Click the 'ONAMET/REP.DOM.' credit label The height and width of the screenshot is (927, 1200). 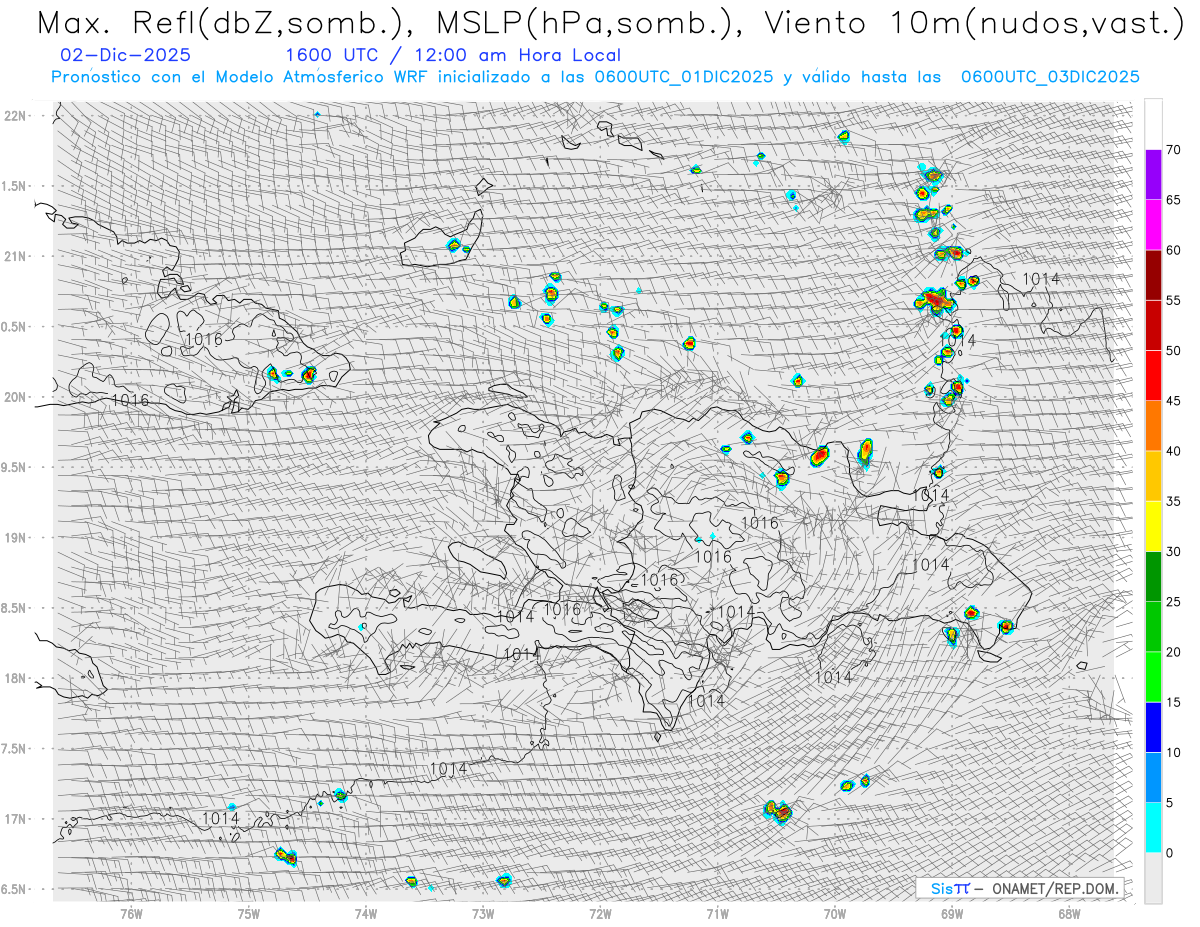pyautogui.click(x=1055, y=888)
